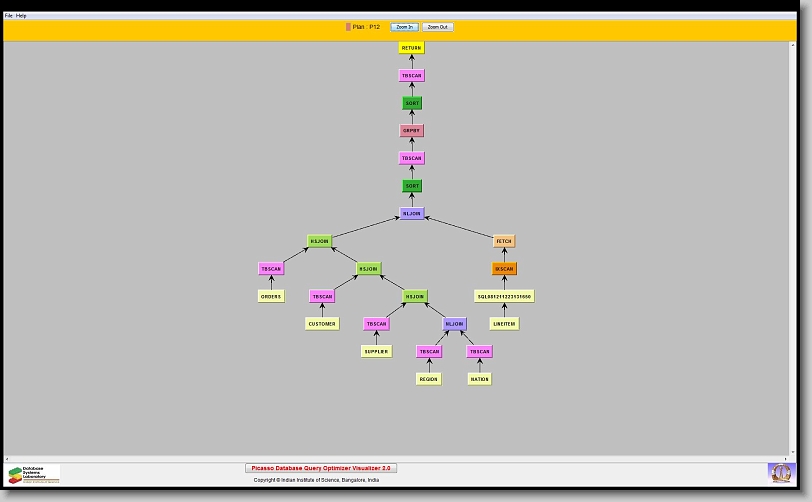Click the Plan P12 color swatch

pyautogui.click(x=348, y=27)
